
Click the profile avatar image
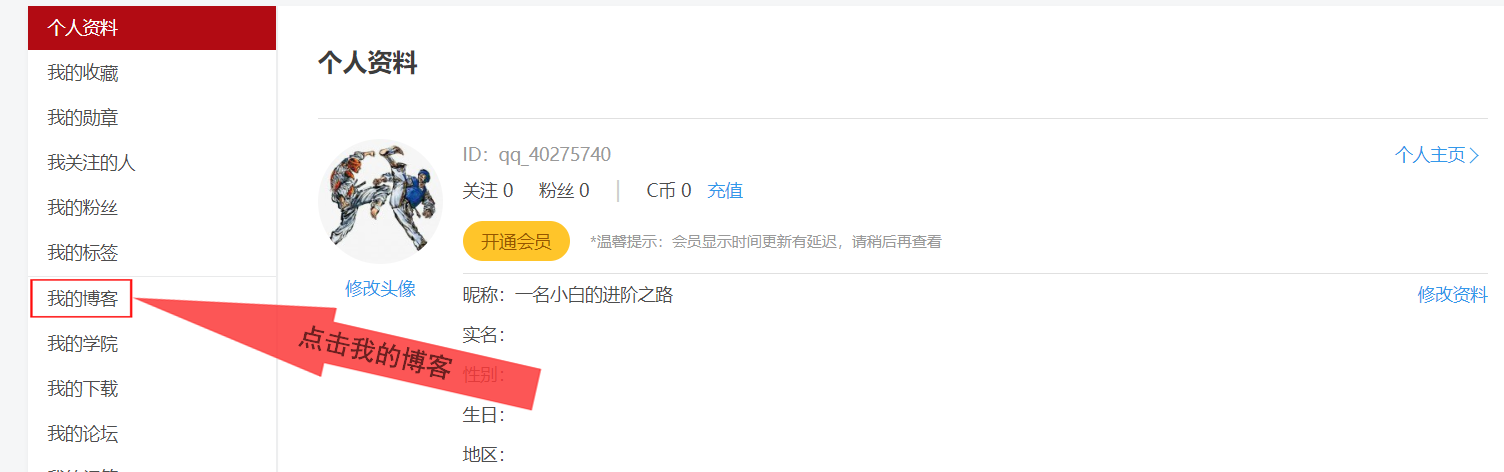380,201
